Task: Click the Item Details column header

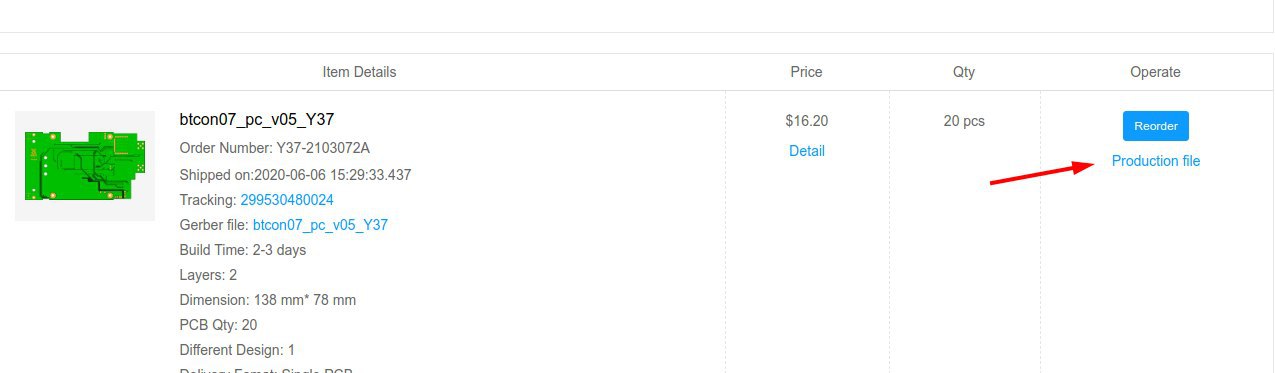Action: pos(359,72)
